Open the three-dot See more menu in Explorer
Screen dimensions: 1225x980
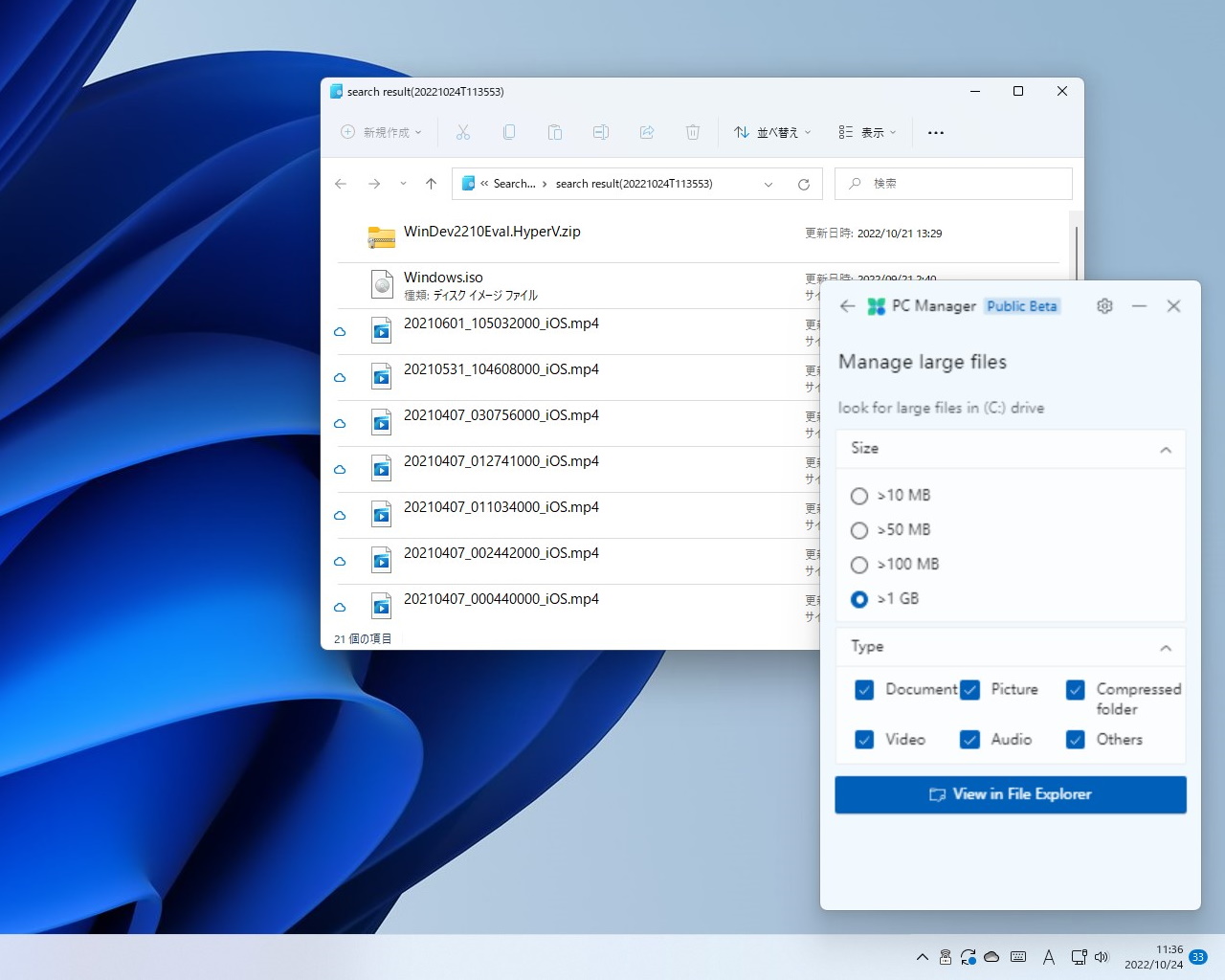[936, 132]
